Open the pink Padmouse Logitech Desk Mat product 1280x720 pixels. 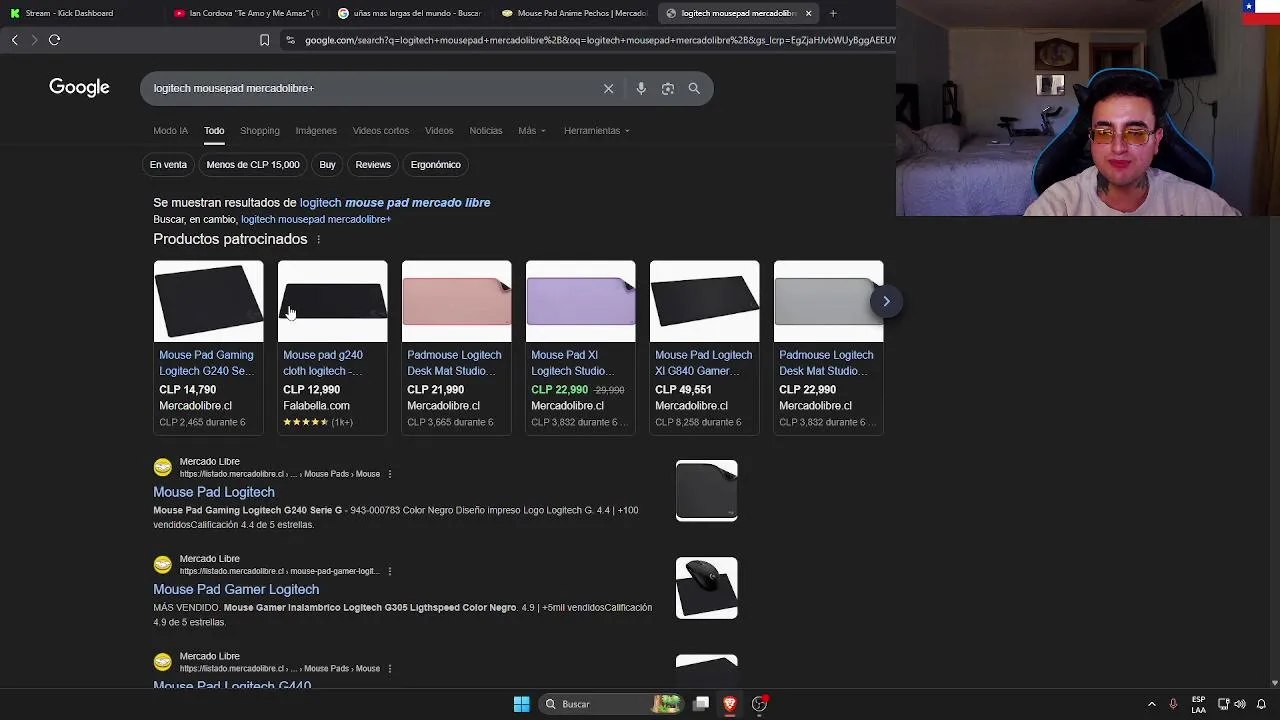click(456, 346)
